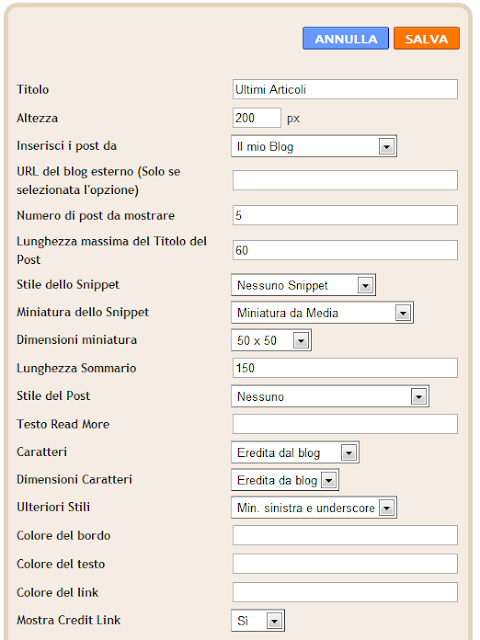Focus the Altezza pixel field
Image resolution: width=480 pixels, height=640 pixels.
pos(257,118)
